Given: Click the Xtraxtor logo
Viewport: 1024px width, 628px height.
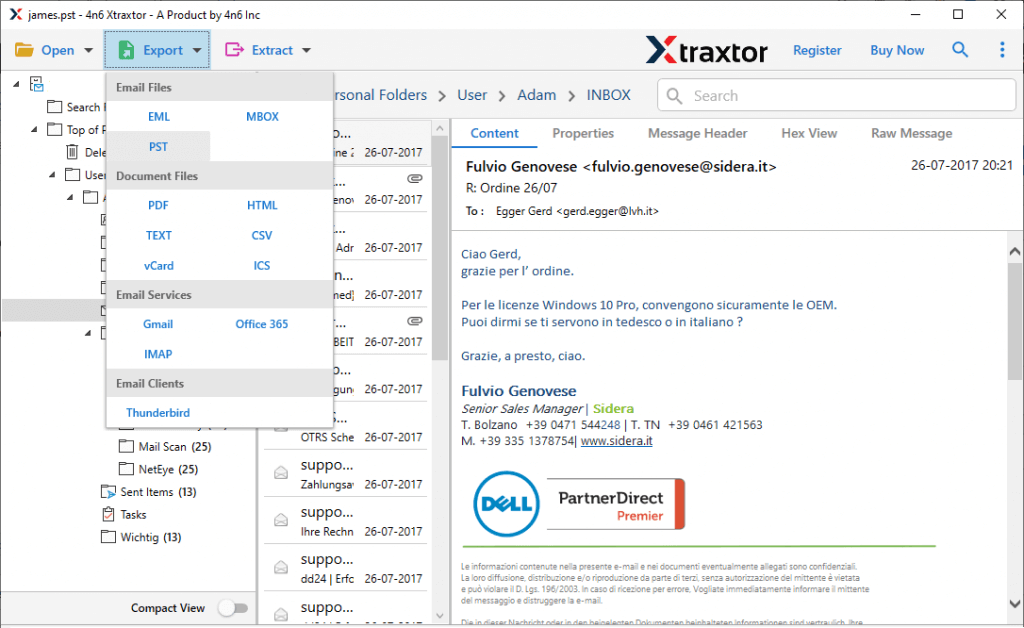Looking at the screenshot, I should pyautogui.click(x=707, y=49).
